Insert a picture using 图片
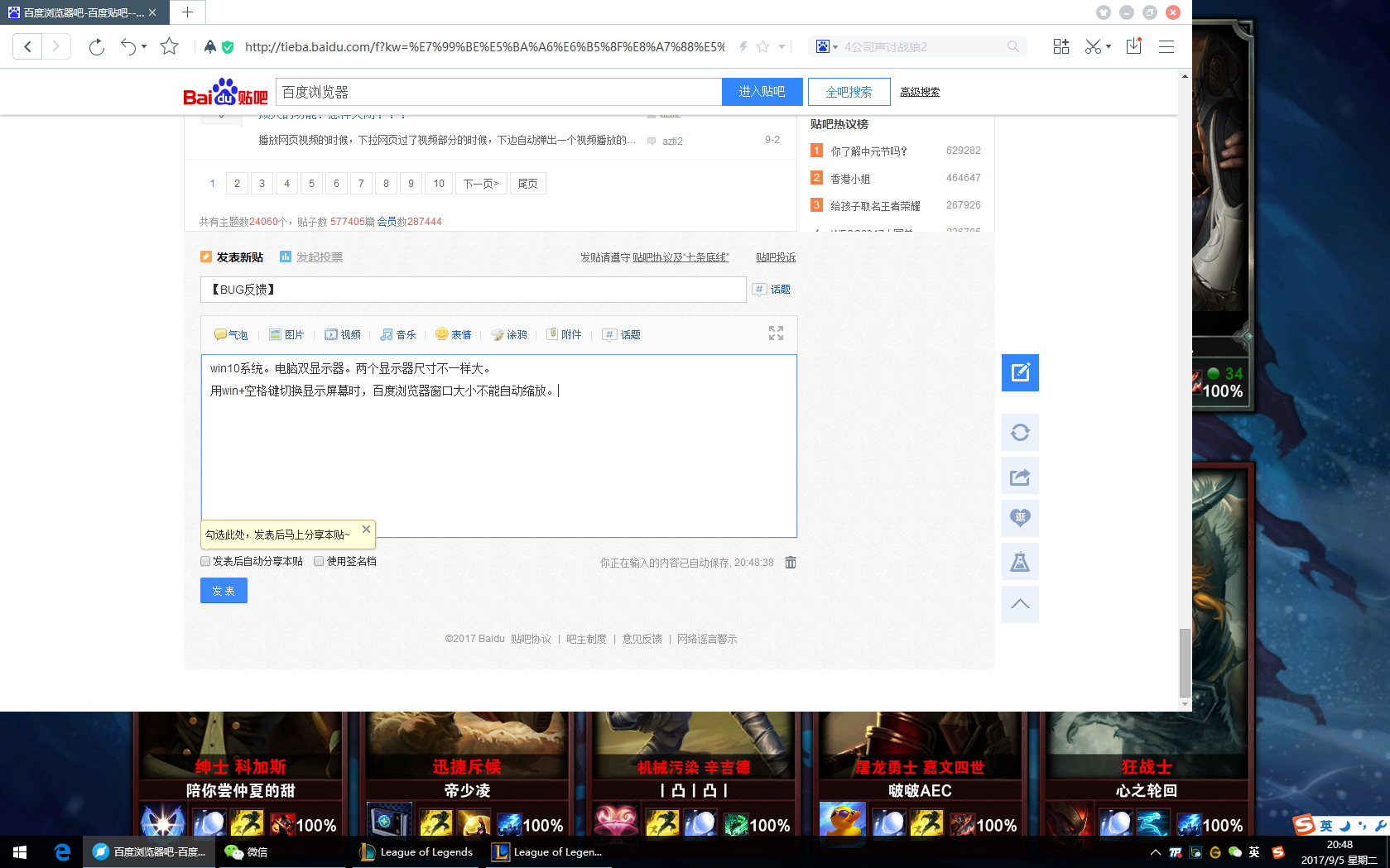This screenshot has height=868, width=1390. pos(286,335)
